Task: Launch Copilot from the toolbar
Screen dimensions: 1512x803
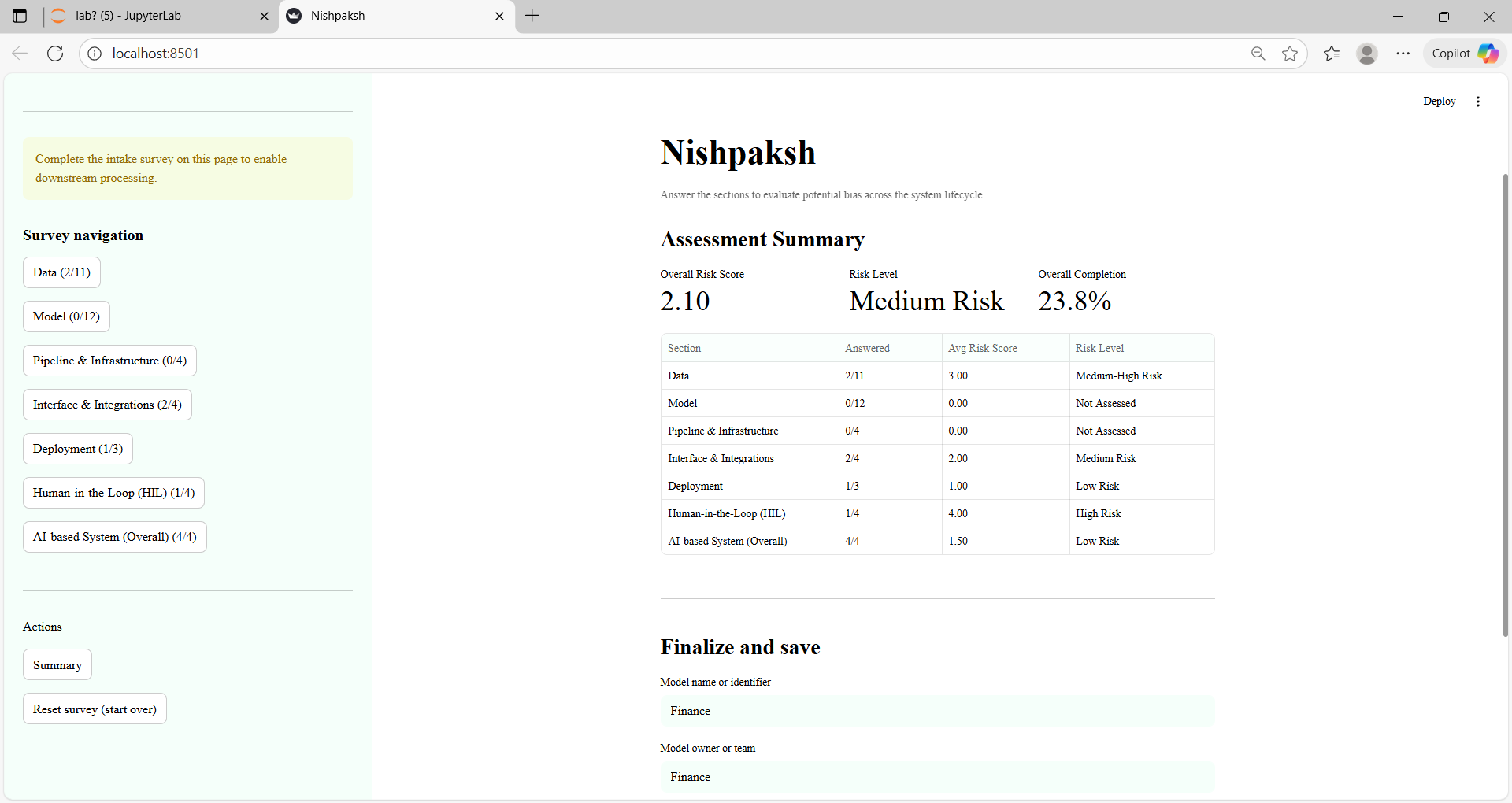Action: coord(1465,54)
